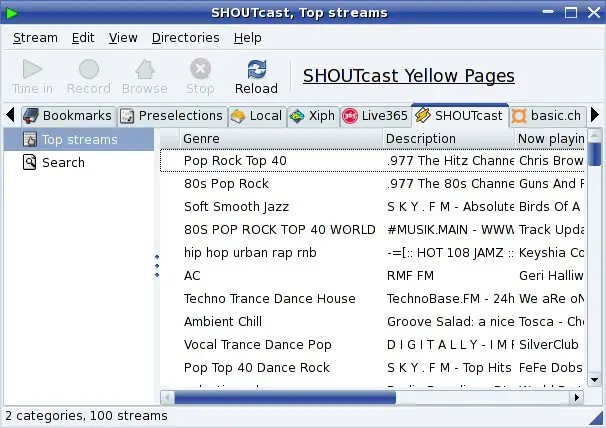Click the vertical scrollbar up arrow

[594, 135]
